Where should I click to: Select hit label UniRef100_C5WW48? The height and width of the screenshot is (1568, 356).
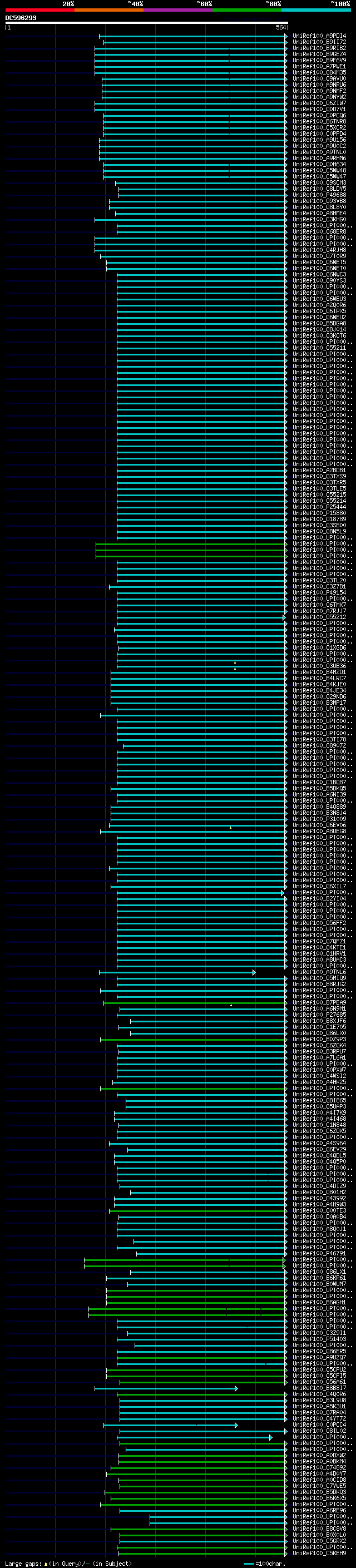(319, 170)
